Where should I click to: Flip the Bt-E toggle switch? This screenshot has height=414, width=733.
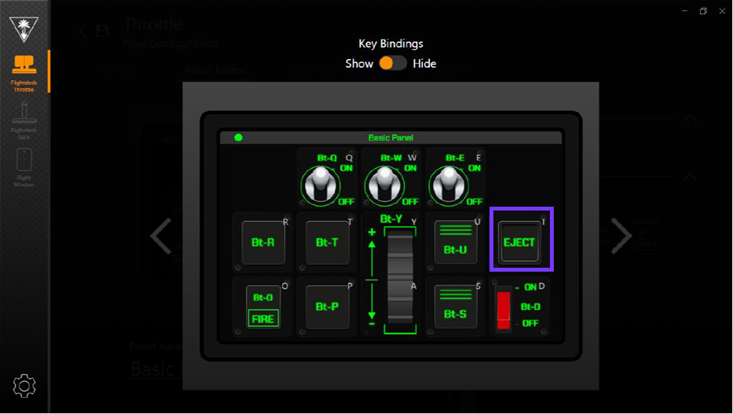pyautogui.click(x=449, y=184)
